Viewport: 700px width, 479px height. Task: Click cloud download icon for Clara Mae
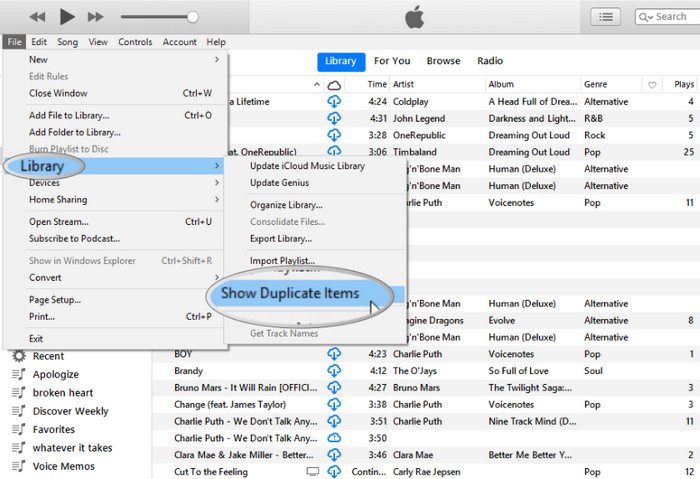tap(334, 455)
